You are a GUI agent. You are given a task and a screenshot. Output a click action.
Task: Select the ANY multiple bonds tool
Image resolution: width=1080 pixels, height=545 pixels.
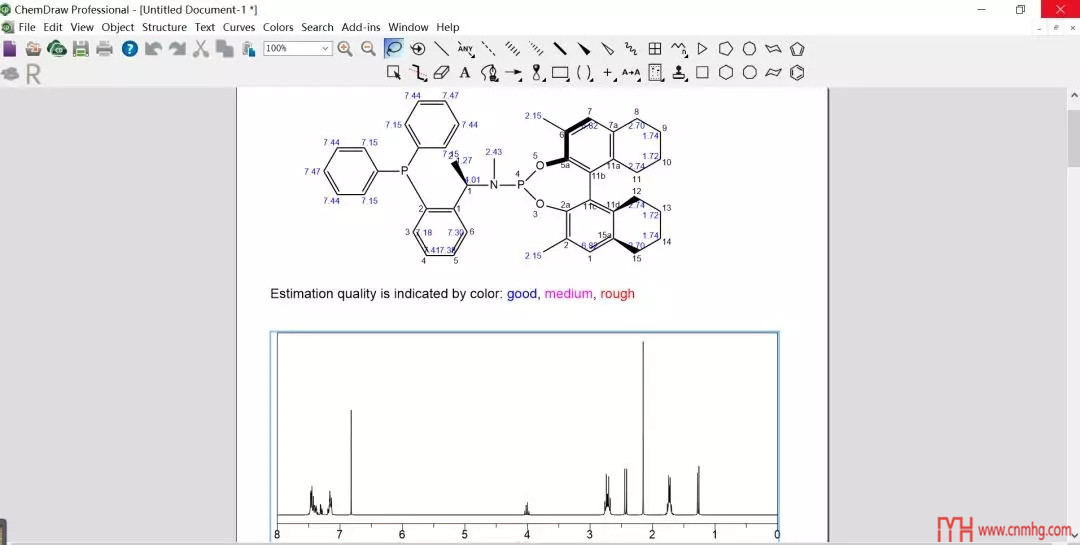(465, 49)
